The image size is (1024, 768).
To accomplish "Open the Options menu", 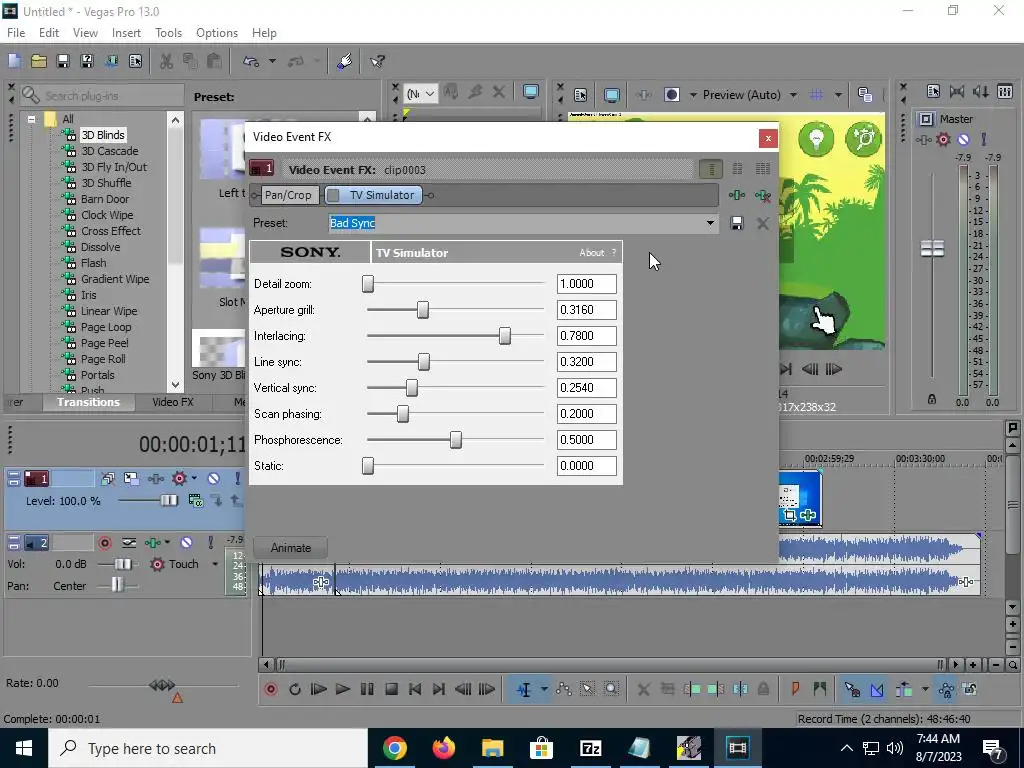I will 217,33.
